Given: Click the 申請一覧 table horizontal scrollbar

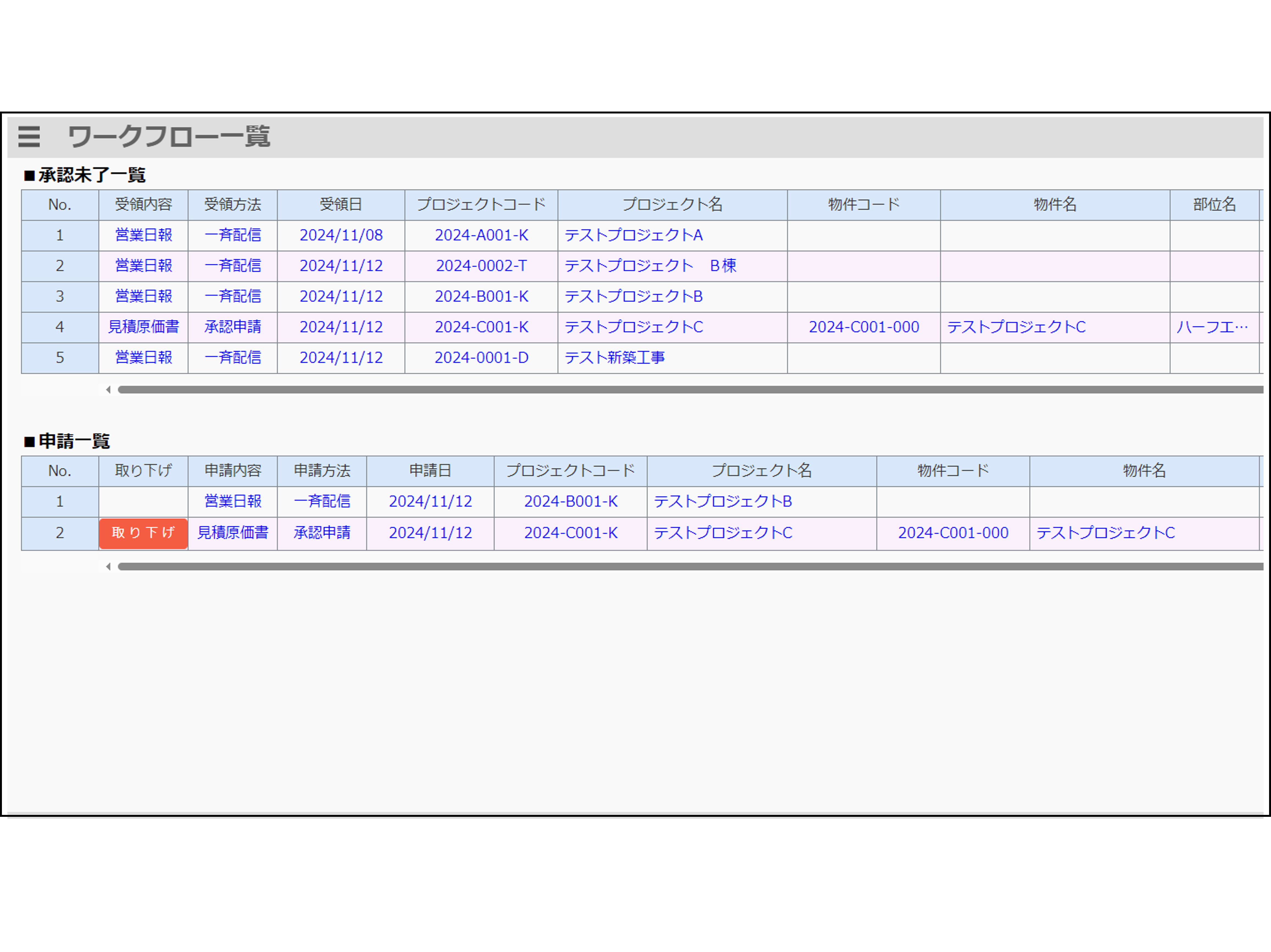Looking at the screenshot, I should 690,567.
